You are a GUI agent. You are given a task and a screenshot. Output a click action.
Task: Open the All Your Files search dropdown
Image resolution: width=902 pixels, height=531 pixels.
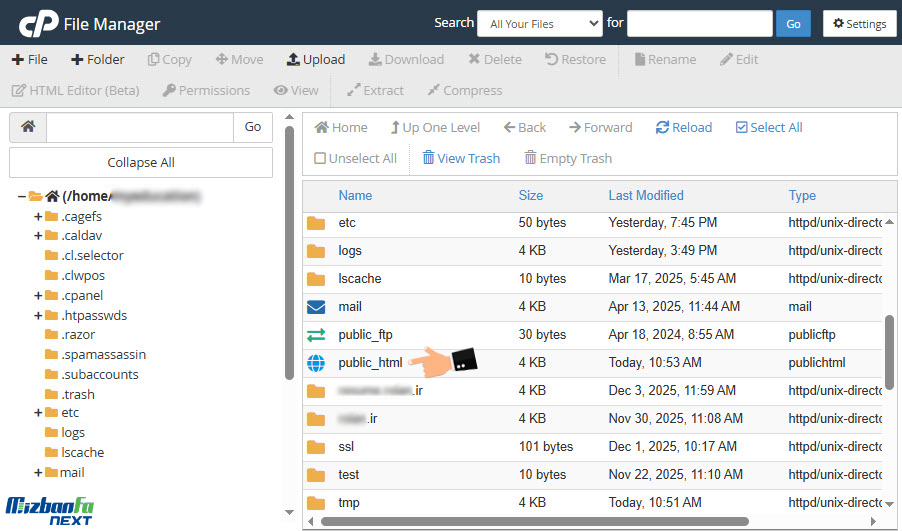(539, 23)
